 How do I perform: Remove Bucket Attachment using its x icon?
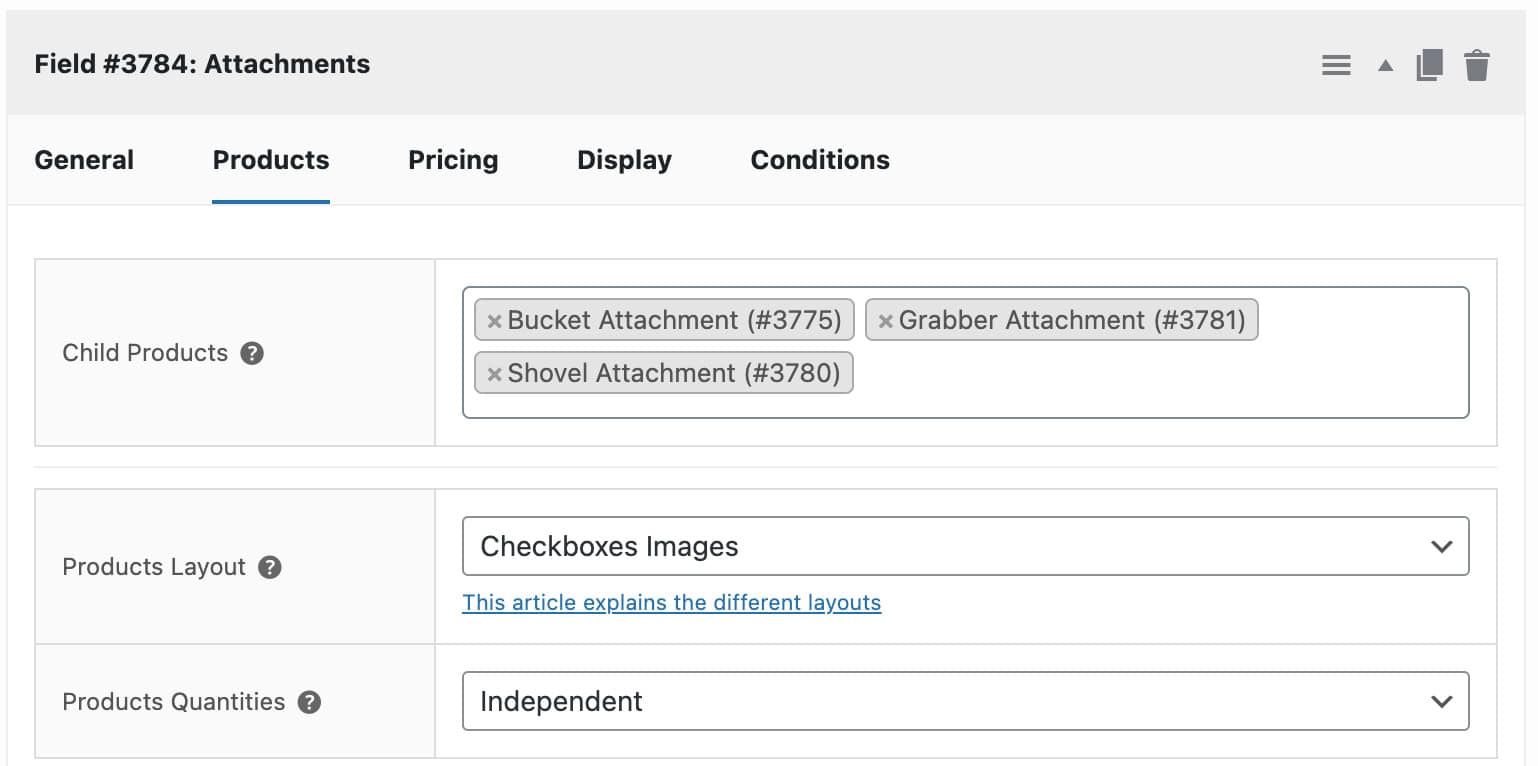coord(493,320)
